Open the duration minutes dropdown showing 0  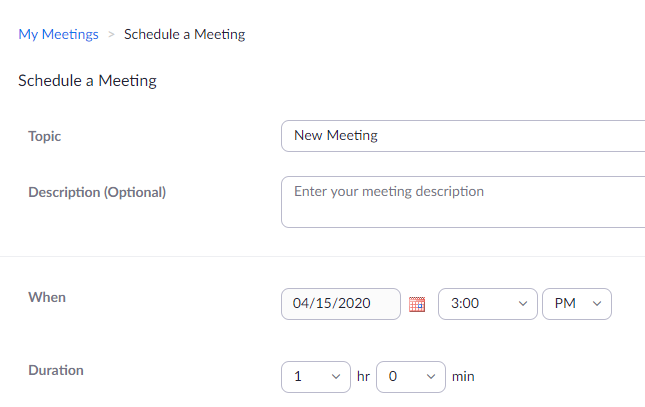pyautogui.click(x=411, y=377)
